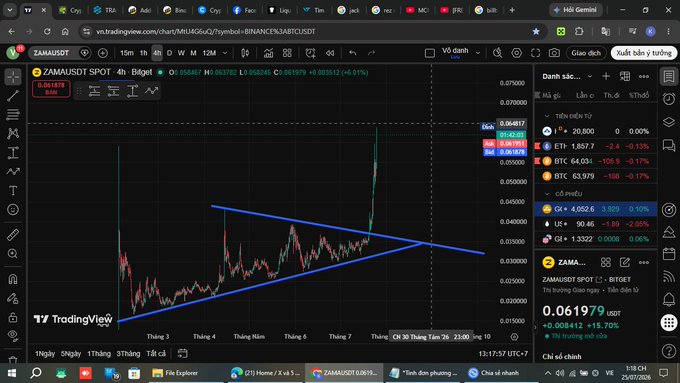
Task: Open the indicator templates grid
Action: pos(287,53)
